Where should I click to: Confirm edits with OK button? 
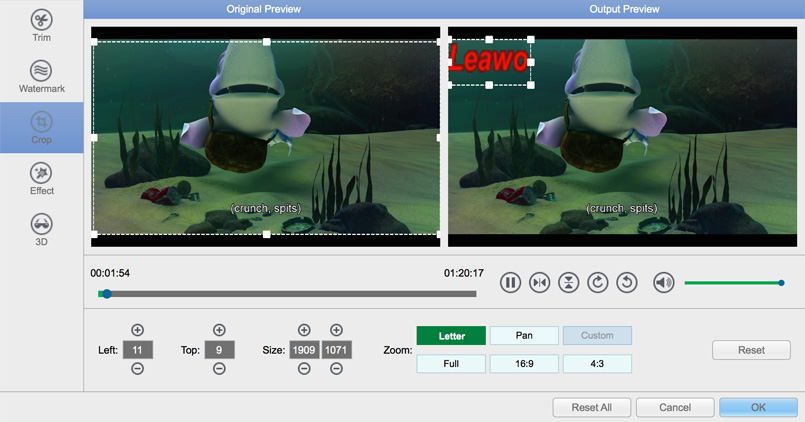(x=758, y=408)
